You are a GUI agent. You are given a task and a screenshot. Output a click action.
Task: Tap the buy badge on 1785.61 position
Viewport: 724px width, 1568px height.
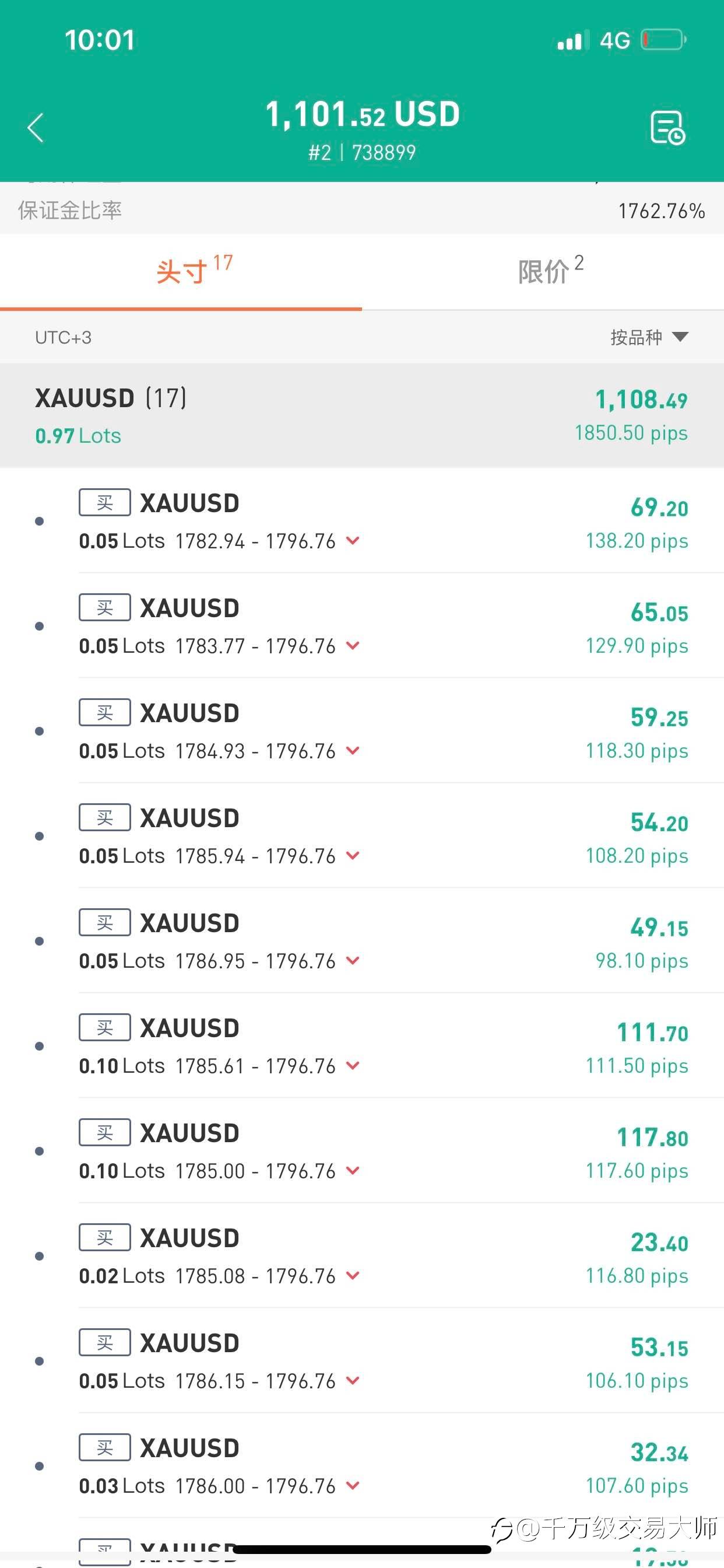(x=105, y=1027)
